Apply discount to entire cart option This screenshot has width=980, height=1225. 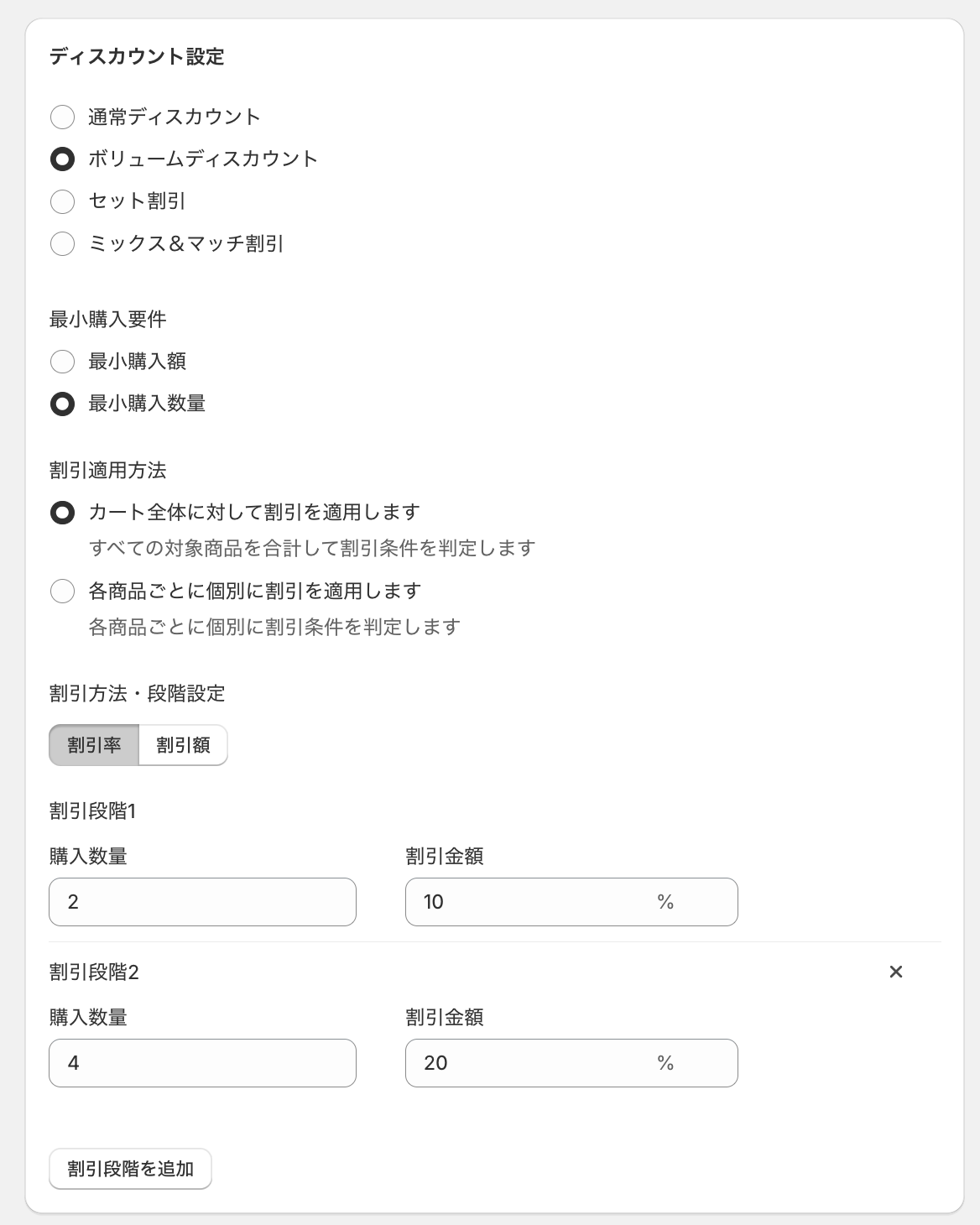pyautogui.click(x=63, y=512)
